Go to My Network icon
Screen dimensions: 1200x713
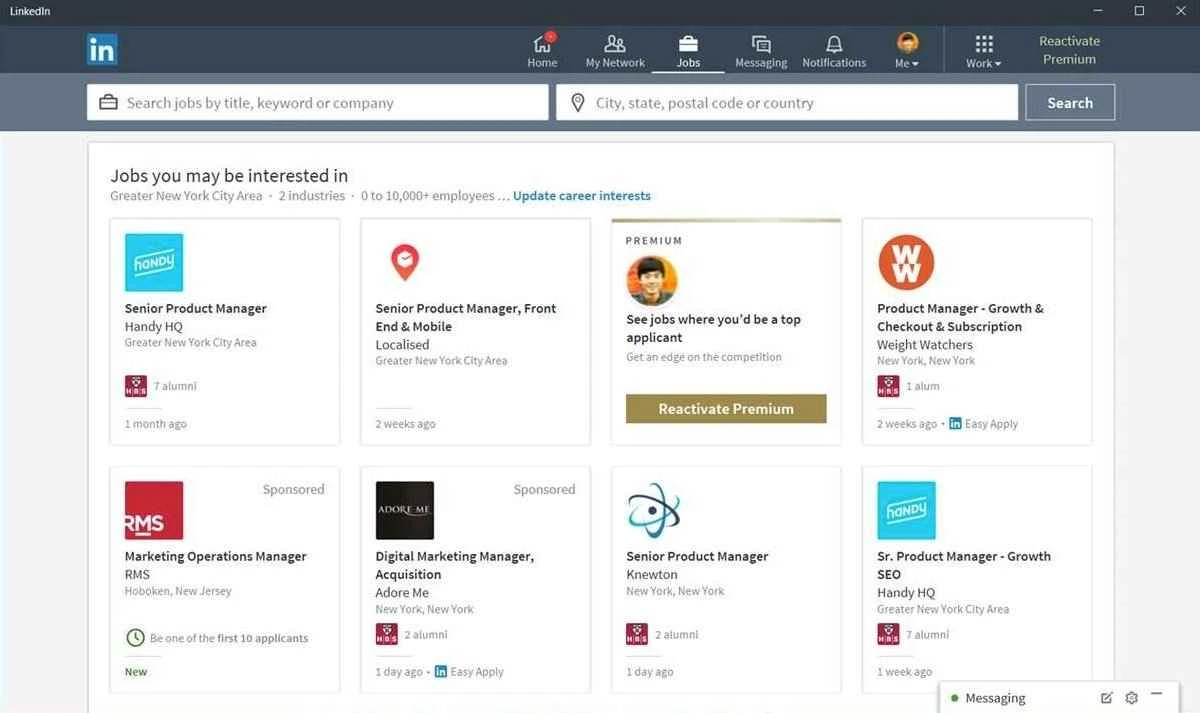pos(615,44)
